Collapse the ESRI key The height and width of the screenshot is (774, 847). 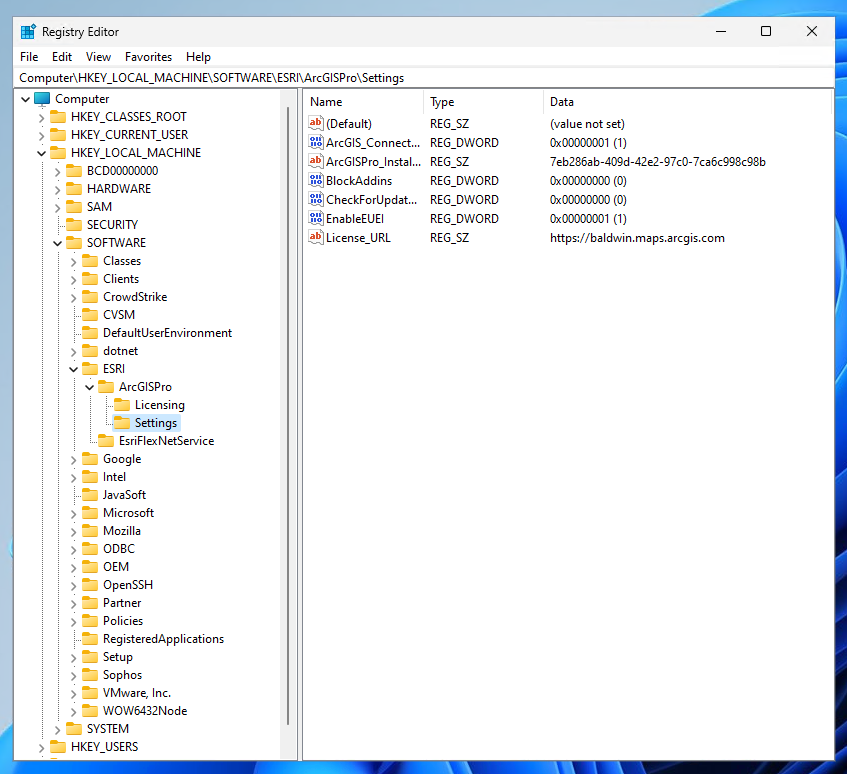73,369
